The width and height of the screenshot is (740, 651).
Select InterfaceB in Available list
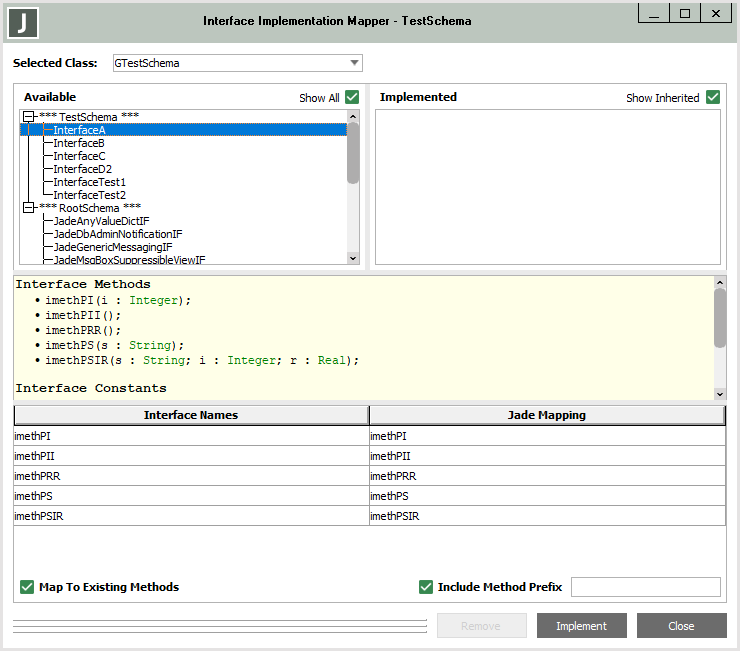pos(79,143)
